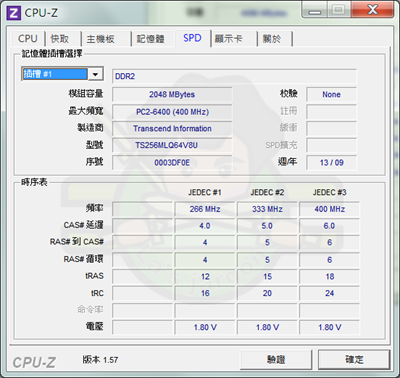Screen dimensions: 400x378
Task: Click the empty 緩衝 (buffered) field
Action: (331, 128)
